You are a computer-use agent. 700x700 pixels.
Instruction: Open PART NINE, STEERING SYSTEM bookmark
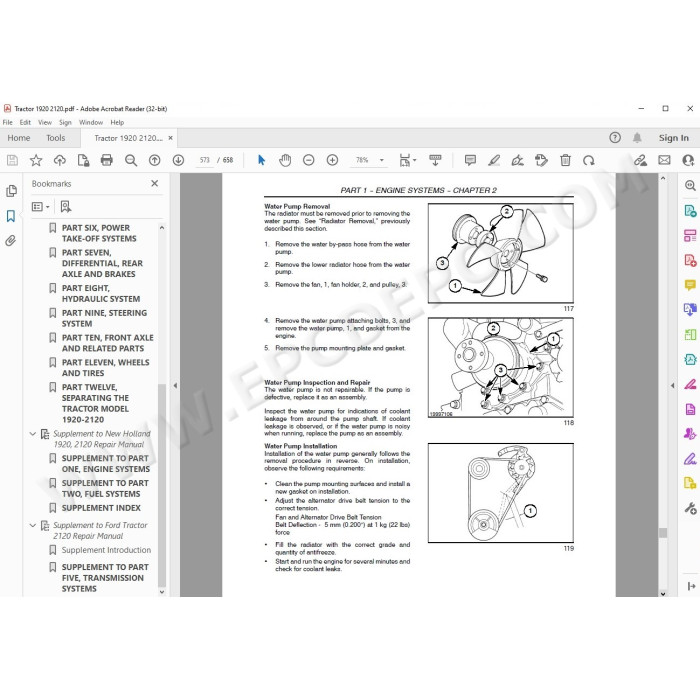(x=104, y=318)
